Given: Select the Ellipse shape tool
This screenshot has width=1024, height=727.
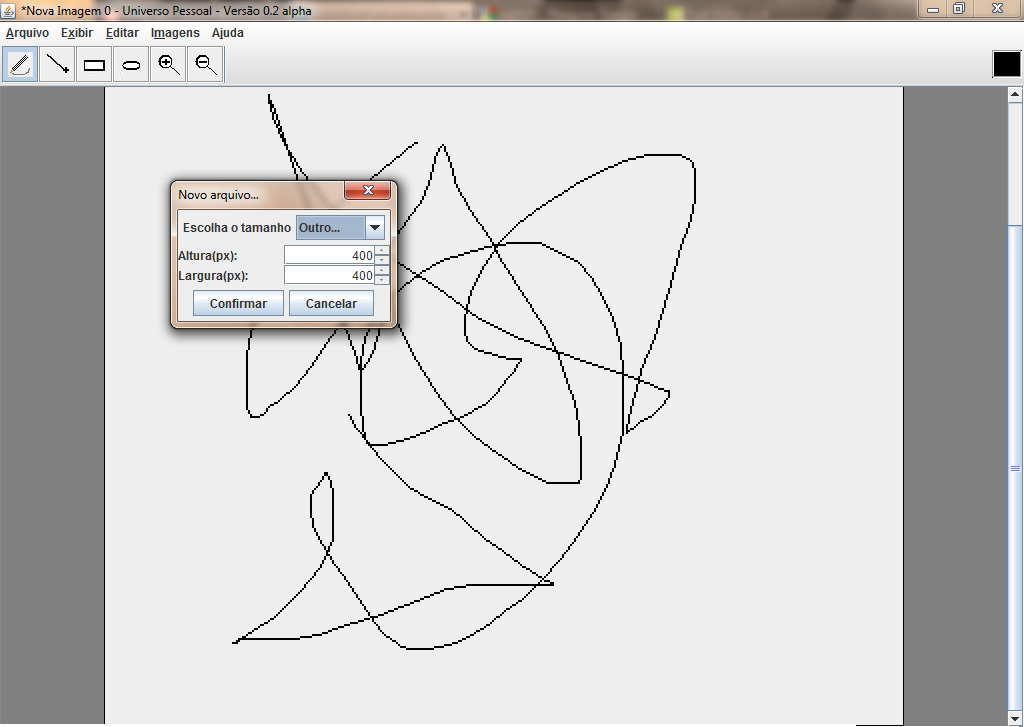Looking at the screenshot, I should [131, 65].
